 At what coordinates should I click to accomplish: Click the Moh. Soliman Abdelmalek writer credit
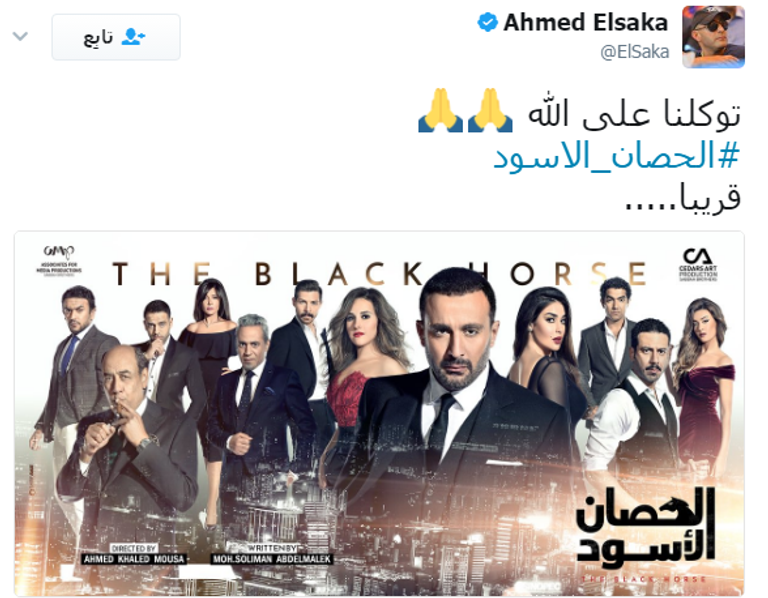pyautogui.click(x=272, y=559)
